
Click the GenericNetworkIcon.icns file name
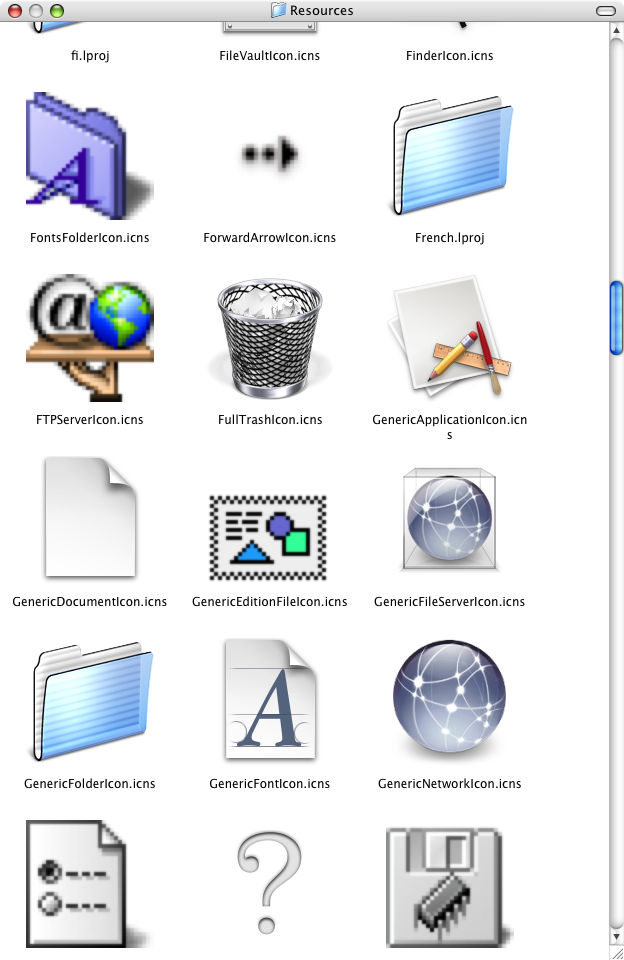449,783
